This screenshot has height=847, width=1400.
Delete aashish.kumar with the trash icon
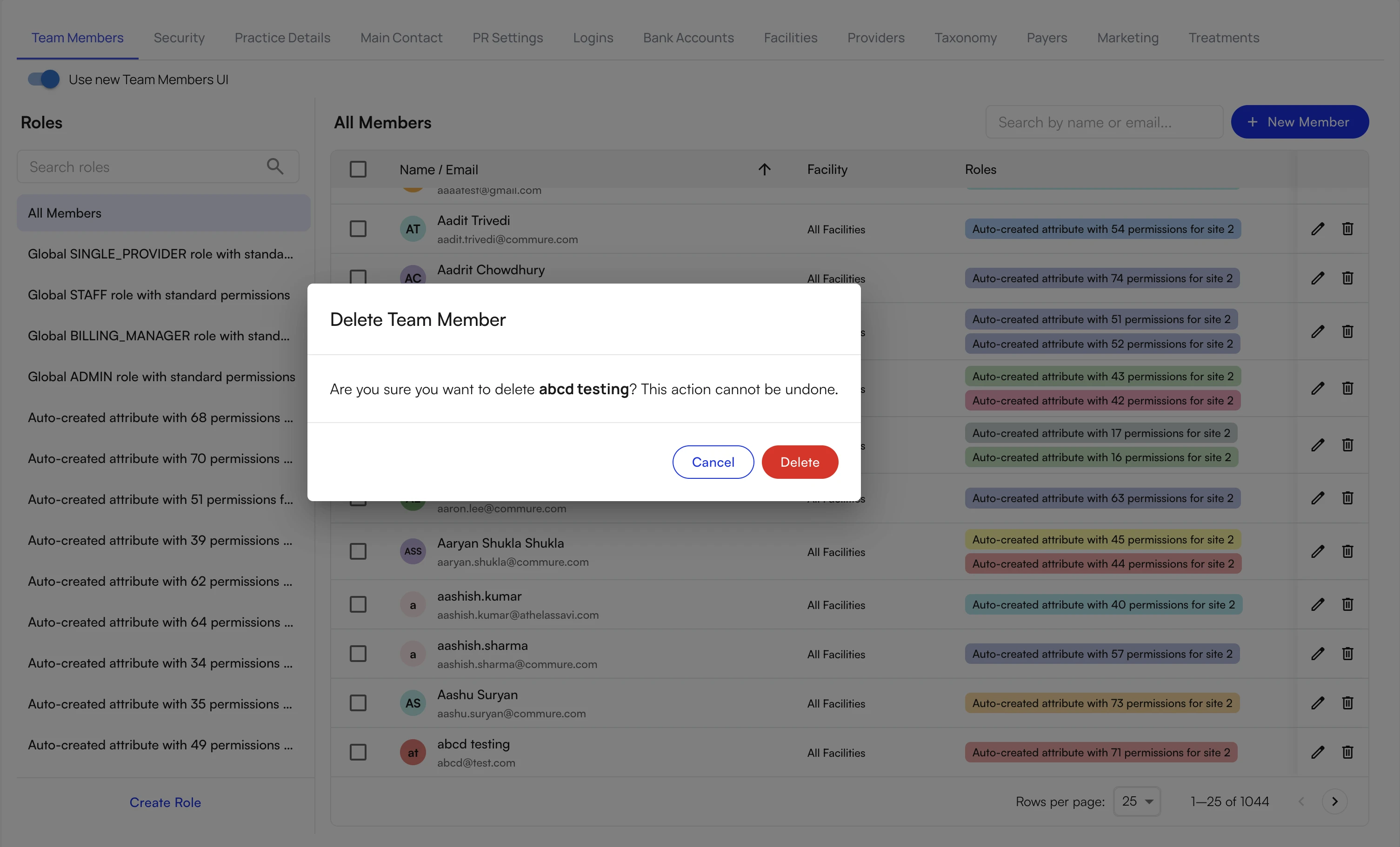(x=1347, y=604)
